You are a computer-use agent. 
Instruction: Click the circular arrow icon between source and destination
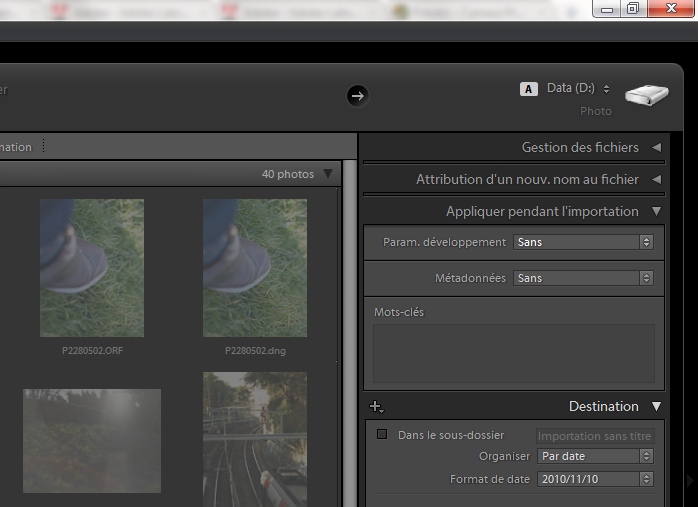tap(357, 95)
